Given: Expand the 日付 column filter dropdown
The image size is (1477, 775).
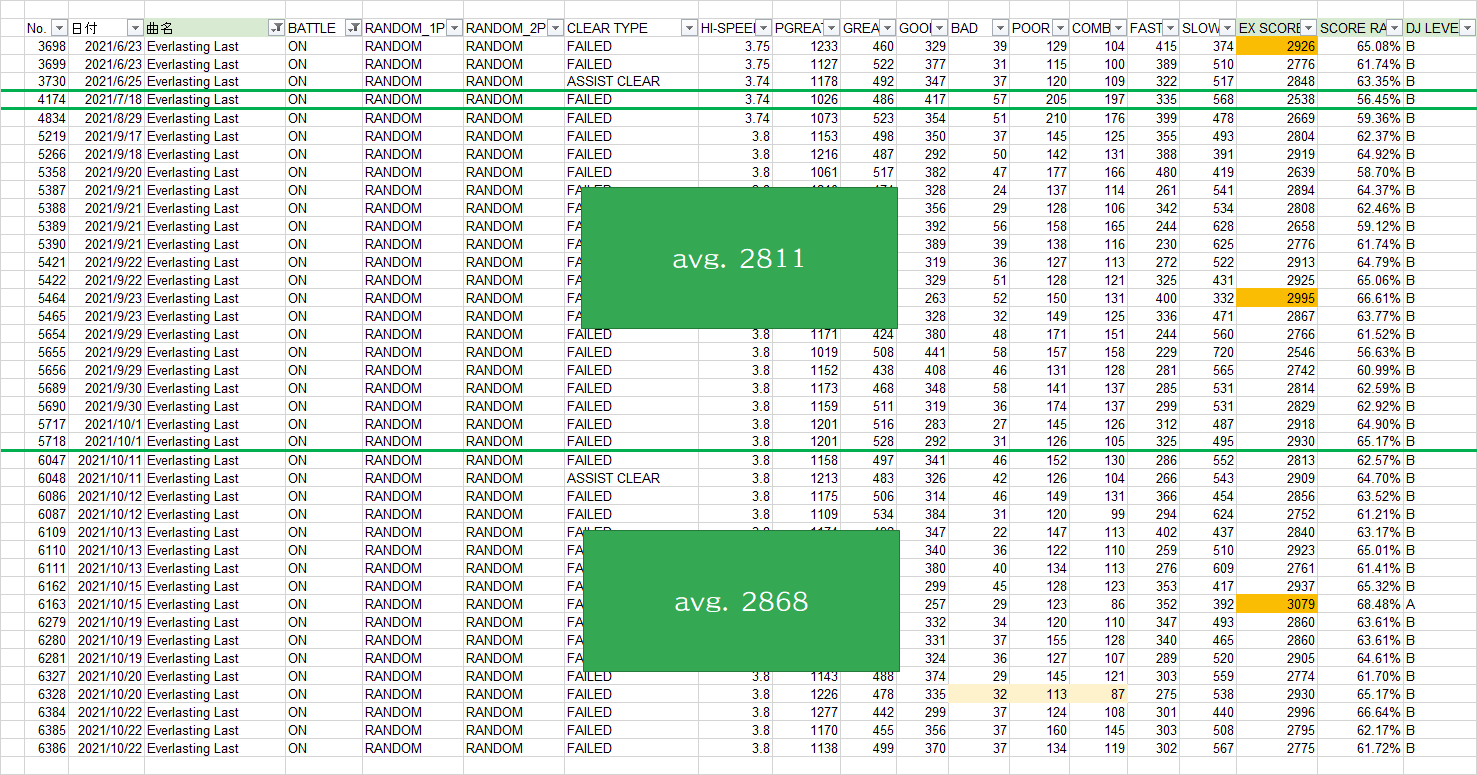Looking at the screenshot, I should coord(135,28).
